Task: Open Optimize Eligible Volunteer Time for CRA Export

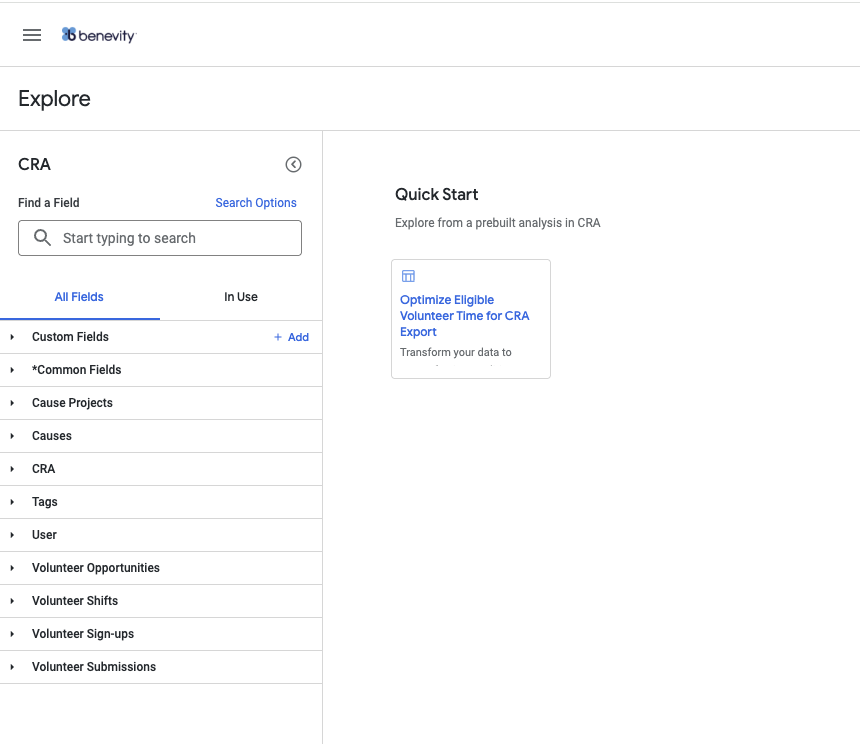Action: coord(464,316)
